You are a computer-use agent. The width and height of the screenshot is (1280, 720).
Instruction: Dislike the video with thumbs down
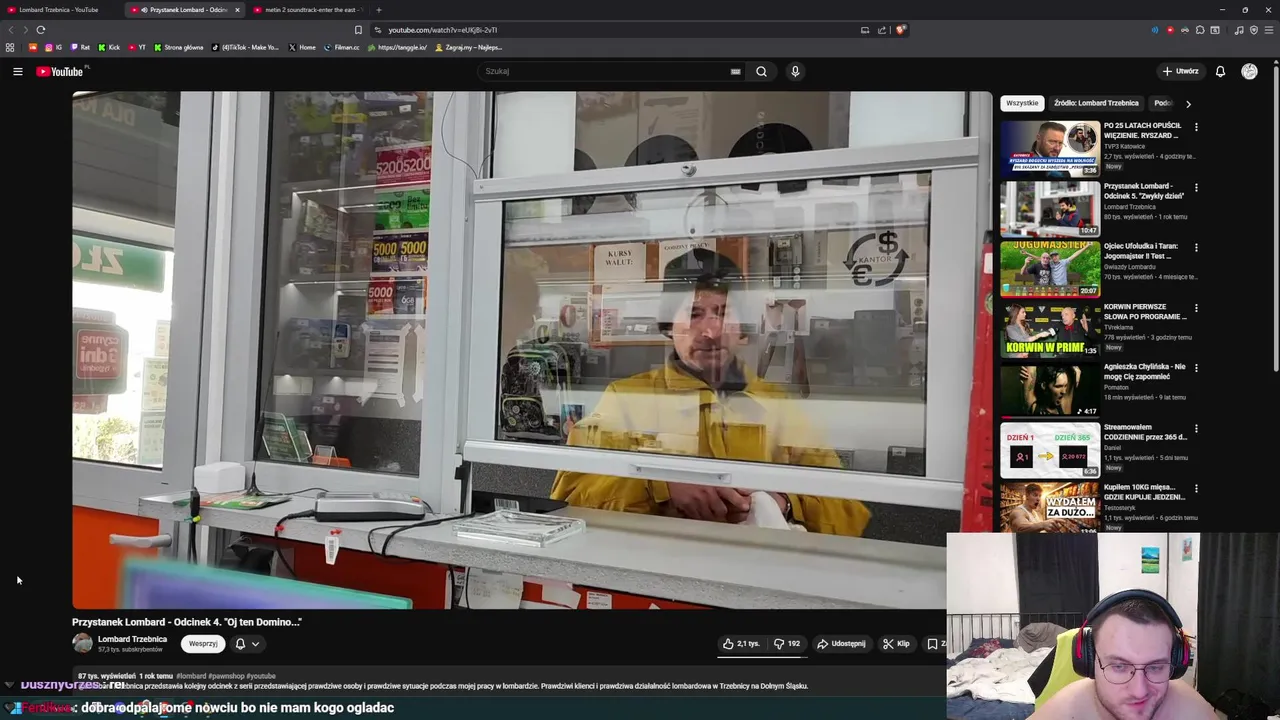coord(787,644)
